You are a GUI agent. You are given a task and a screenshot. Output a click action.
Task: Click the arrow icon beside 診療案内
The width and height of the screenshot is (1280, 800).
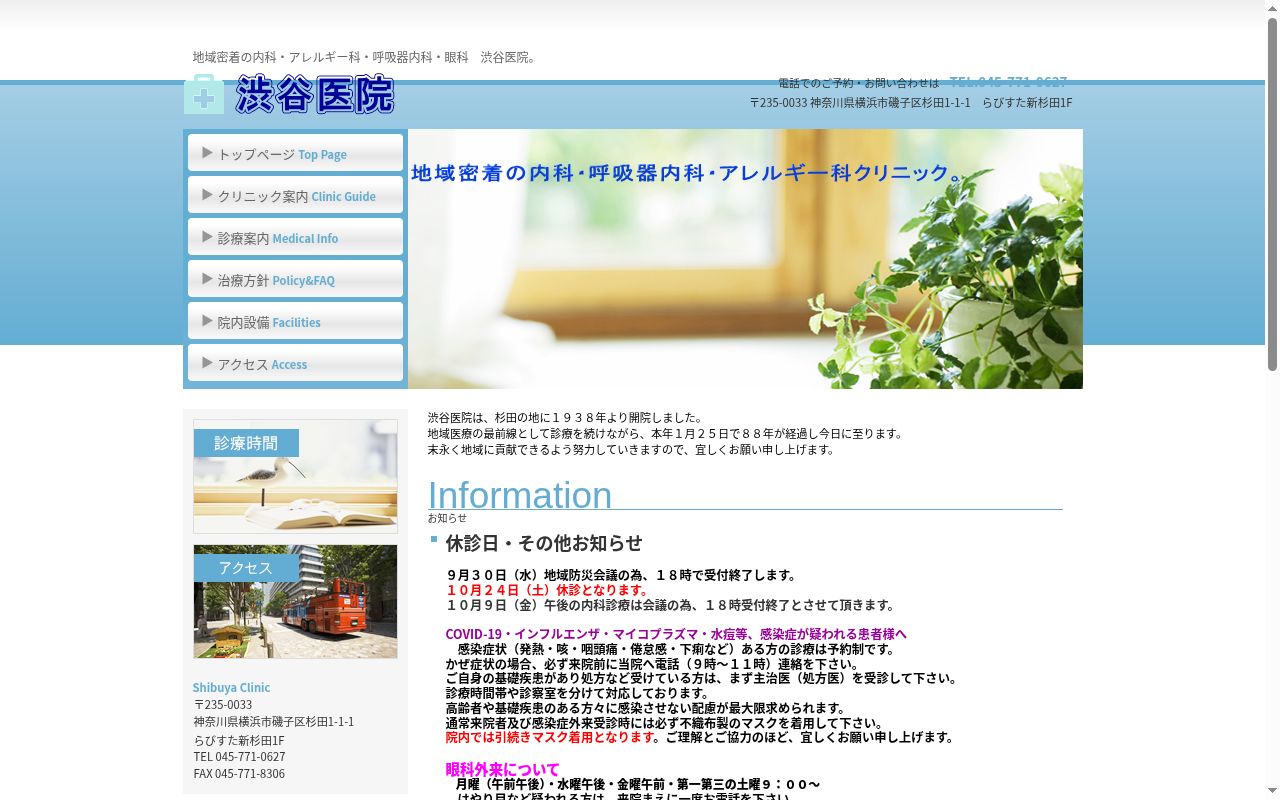[x=207, y=237]
